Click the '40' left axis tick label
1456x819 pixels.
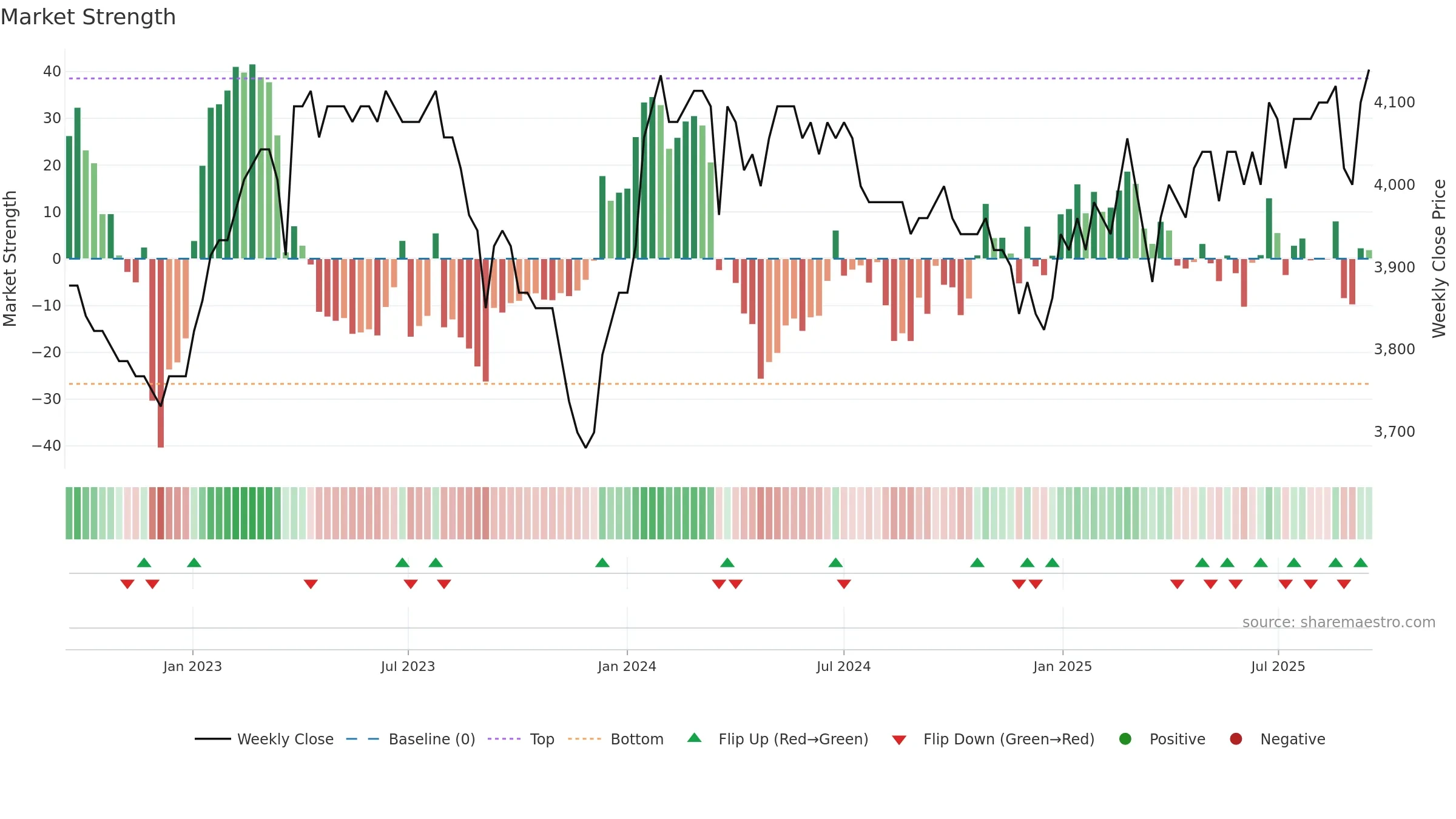(52, 72)
